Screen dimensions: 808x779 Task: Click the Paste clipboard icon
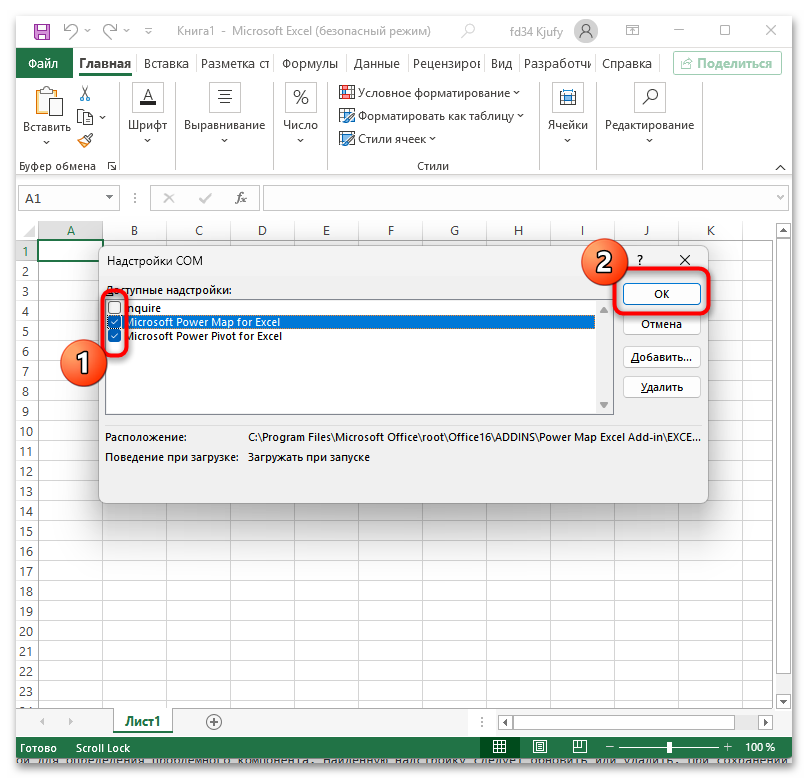coord(47,102)
